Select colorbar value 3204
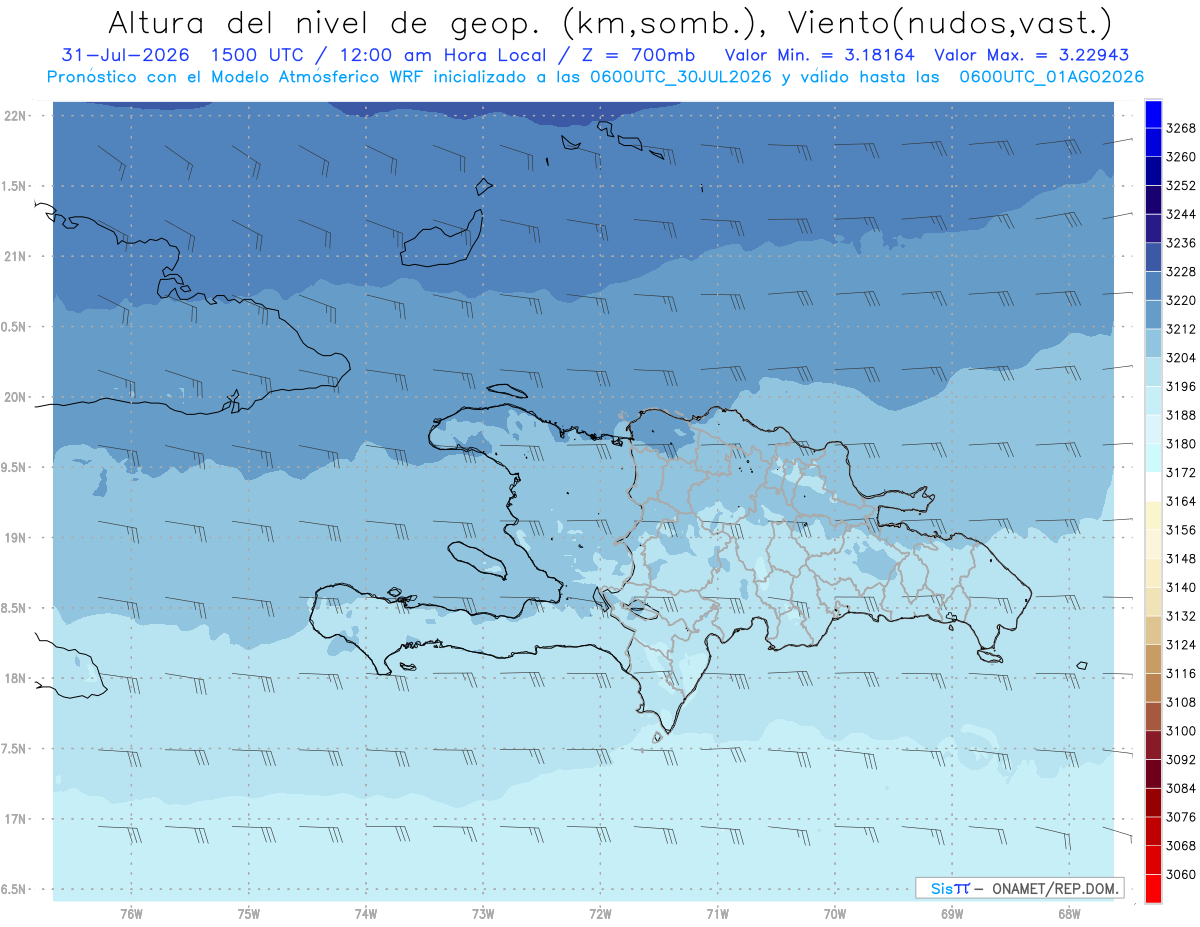 click(x=1181, y=358)
